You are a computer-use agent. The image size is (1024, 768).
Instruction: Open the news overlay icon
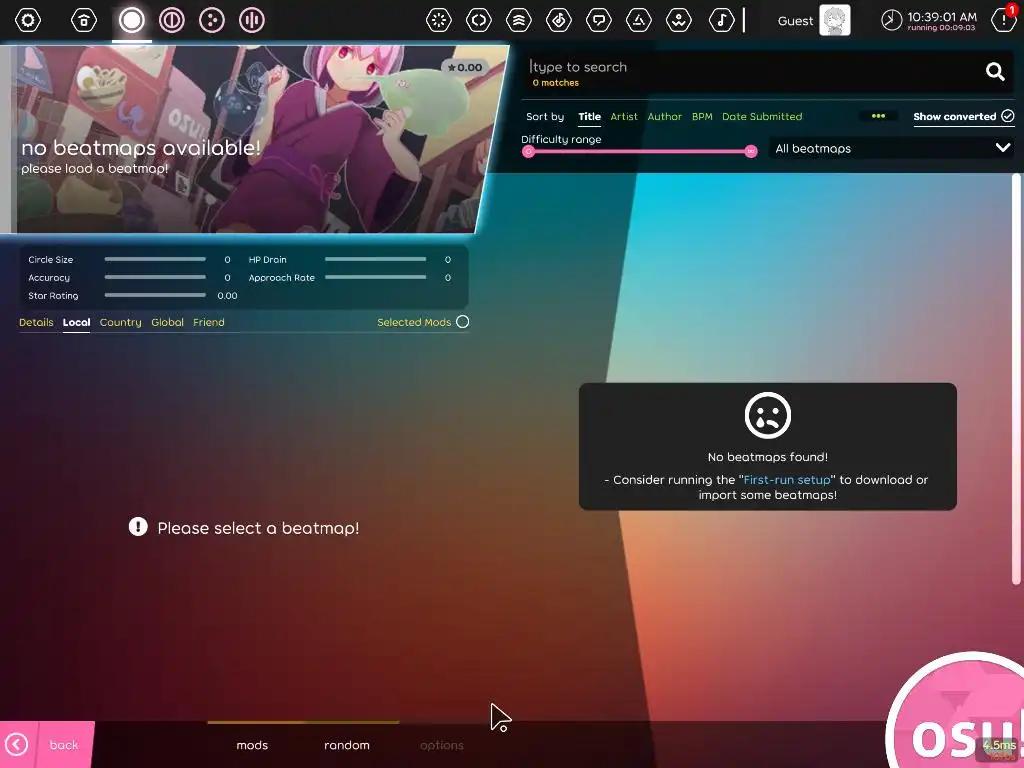click(x=438, y=20)
